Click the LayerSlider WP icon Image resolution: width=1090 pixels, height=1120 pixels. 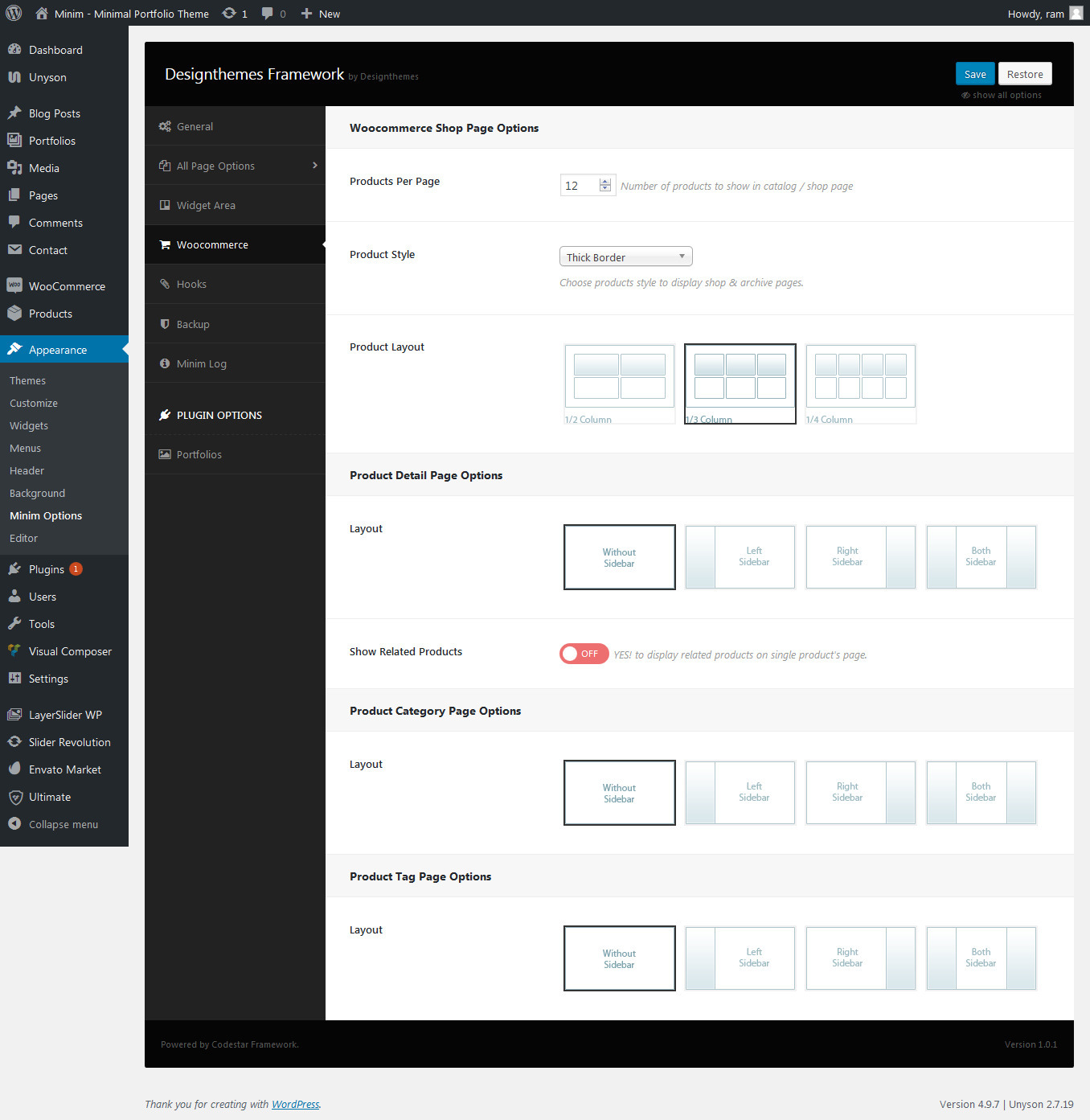click(14, 714)
